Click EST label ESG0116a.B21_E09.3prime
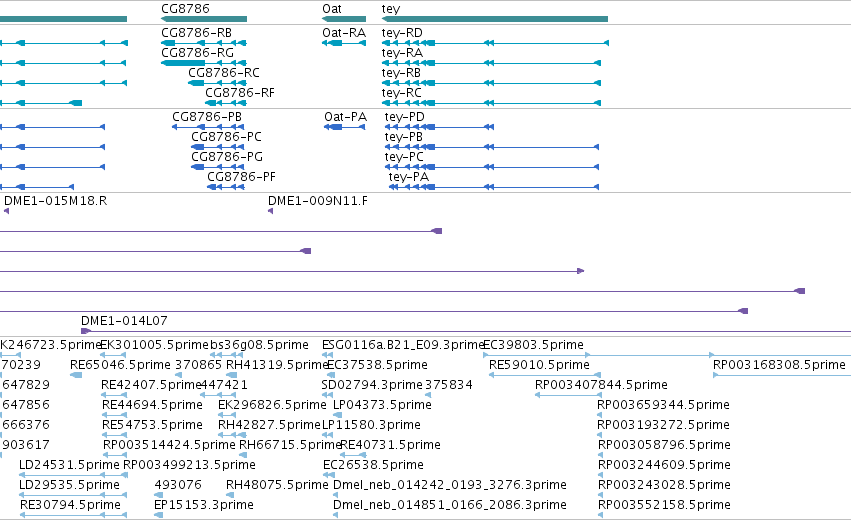The image size is (851, 520). [x=402, y=345]
